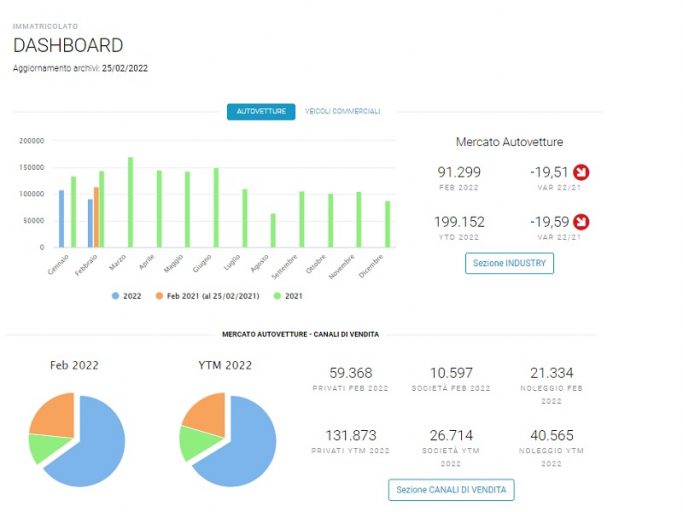Click the -19,51 variation value
This screenshot has height=512, width=683.
click(x=550, y=173)
